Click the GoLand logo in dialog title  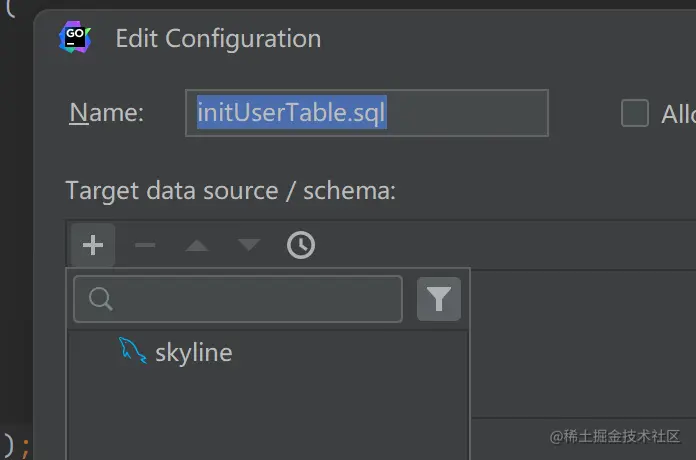click(75, 38)
